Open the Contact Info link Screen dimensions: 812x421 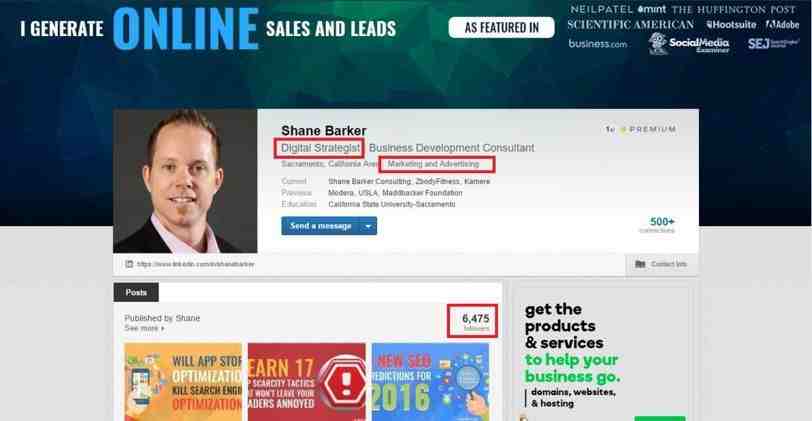pyautogui.click(x=669, y=264)
